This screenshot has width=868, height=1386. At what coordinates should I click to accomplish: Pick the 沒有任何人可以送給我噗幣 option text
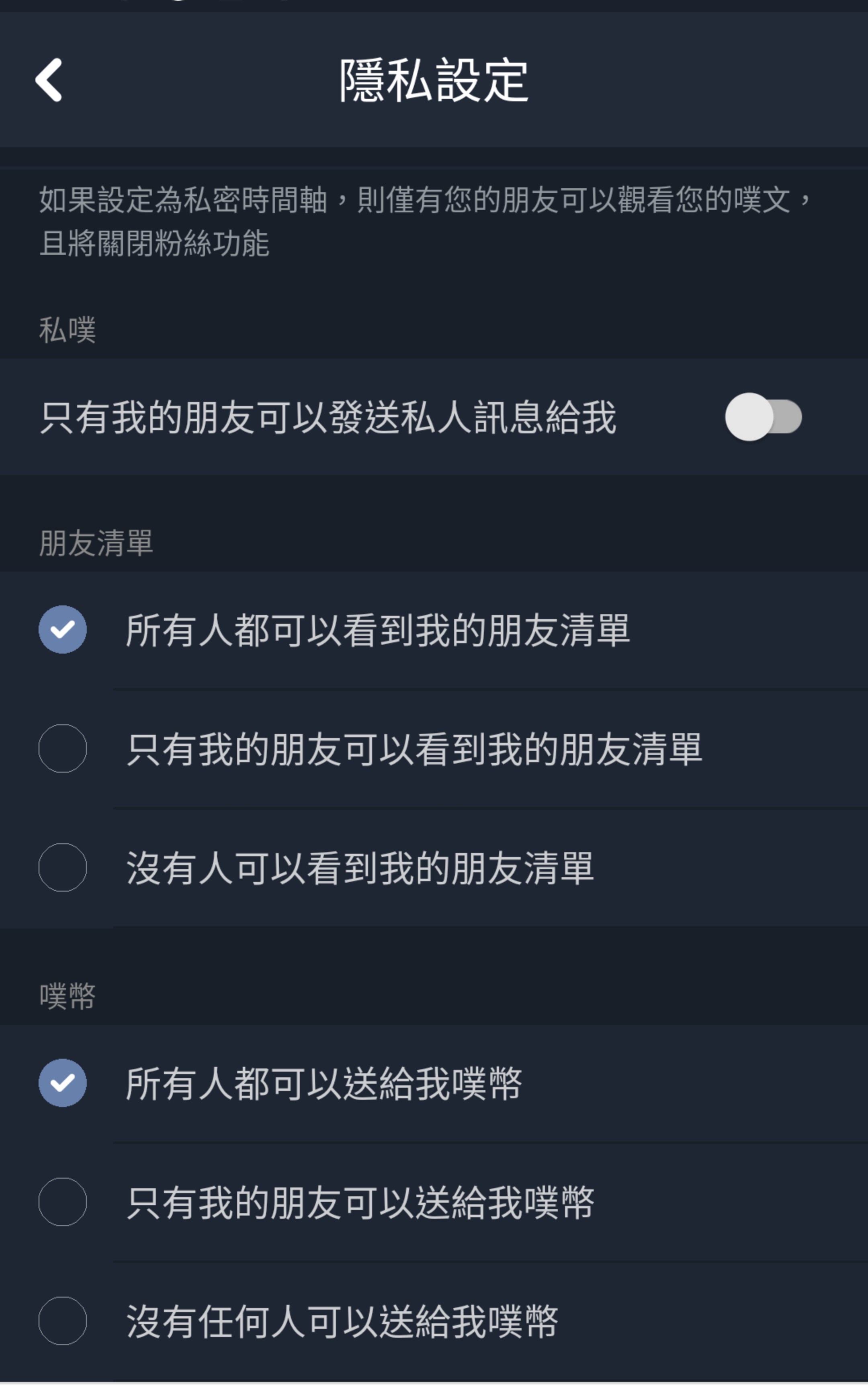click(342, 1322)
